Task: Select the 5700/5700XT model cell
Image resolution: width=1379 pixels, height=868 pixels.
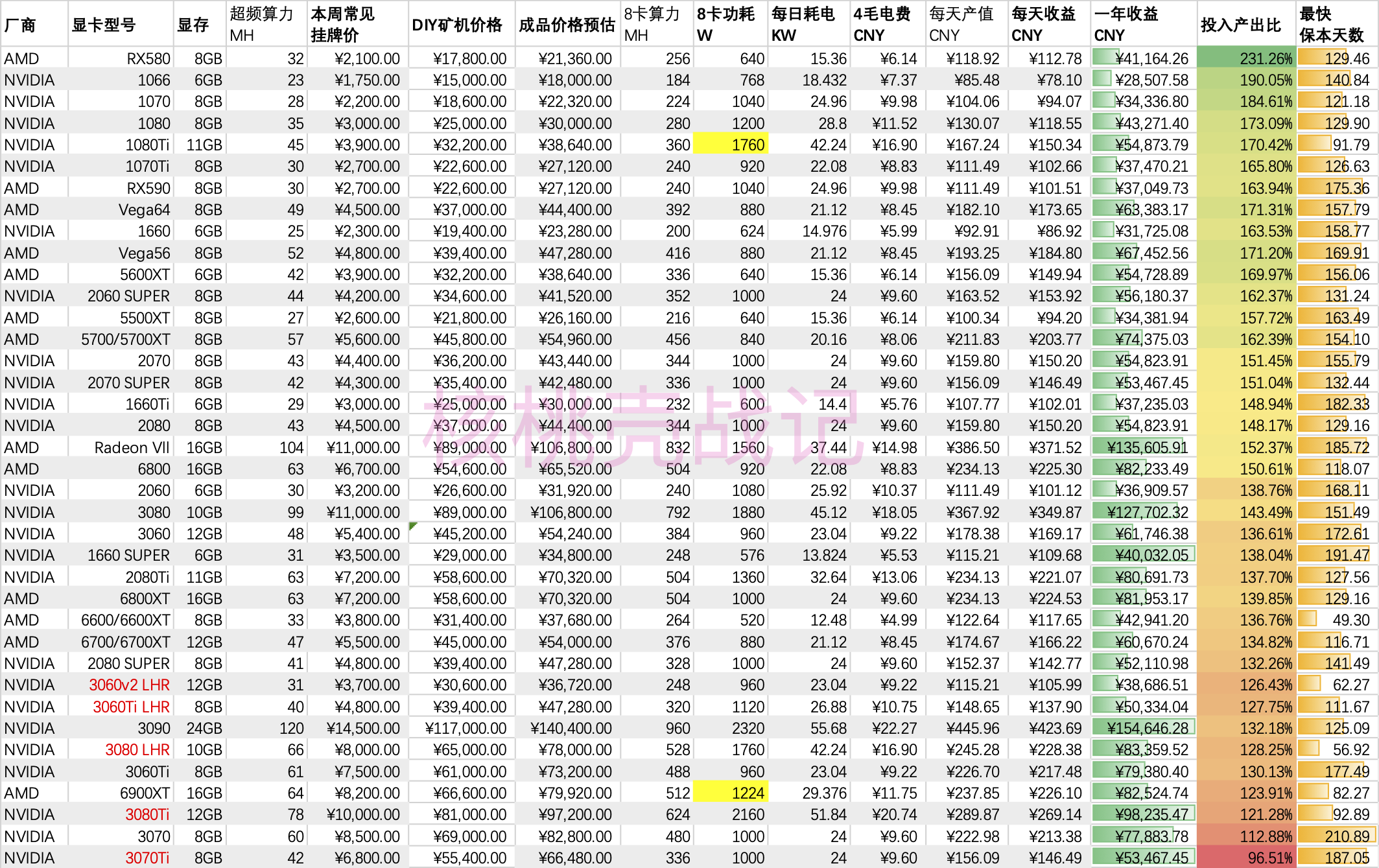Action: 121,339
